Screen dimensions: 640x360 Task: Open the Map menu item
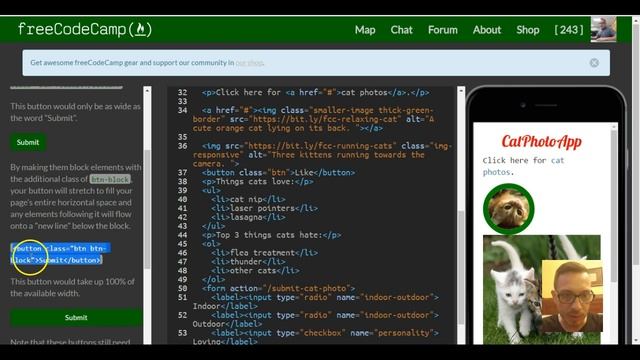tap(365, 30)
